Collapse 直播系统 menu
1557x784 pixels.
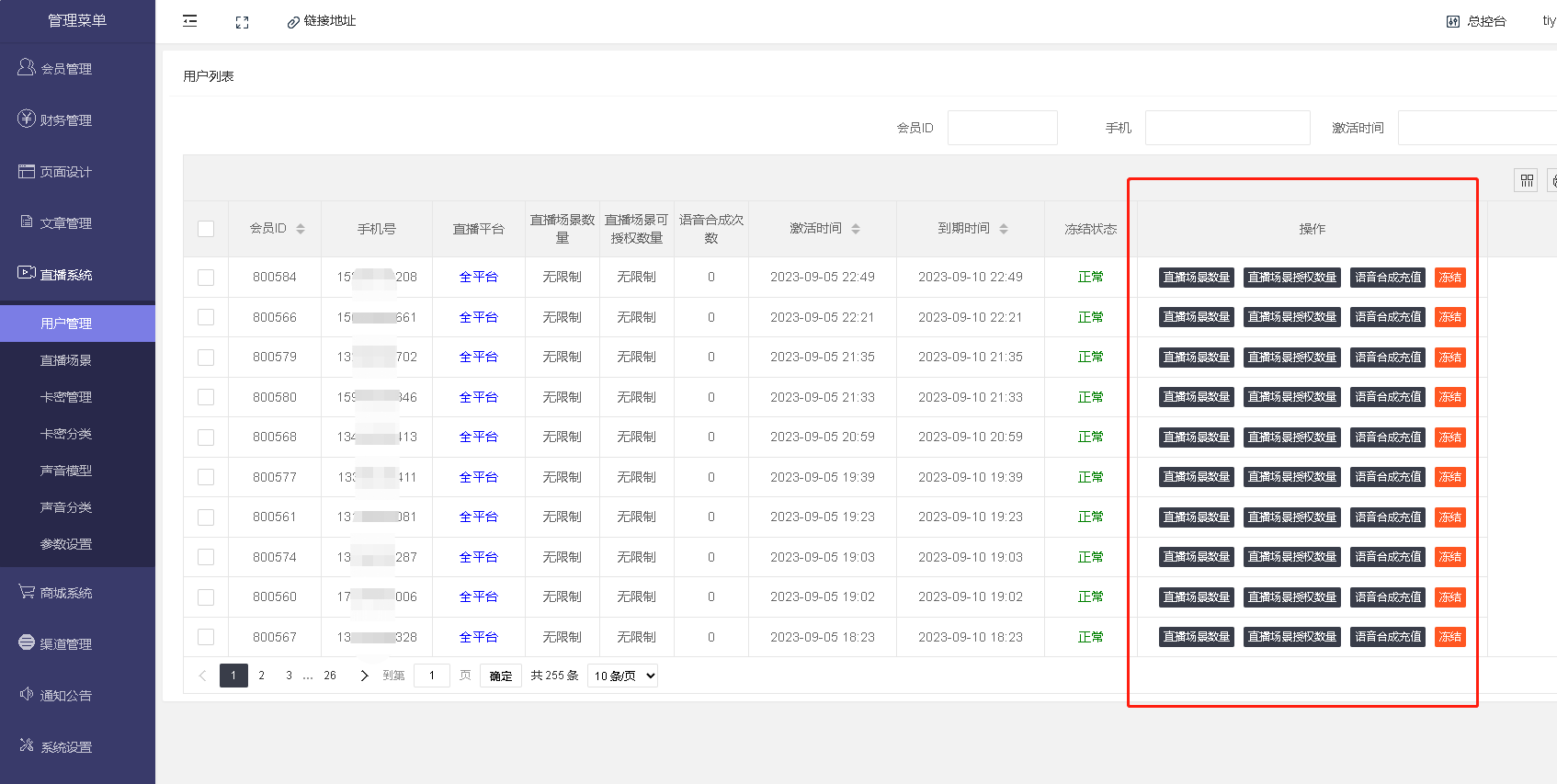pos(77,274)
